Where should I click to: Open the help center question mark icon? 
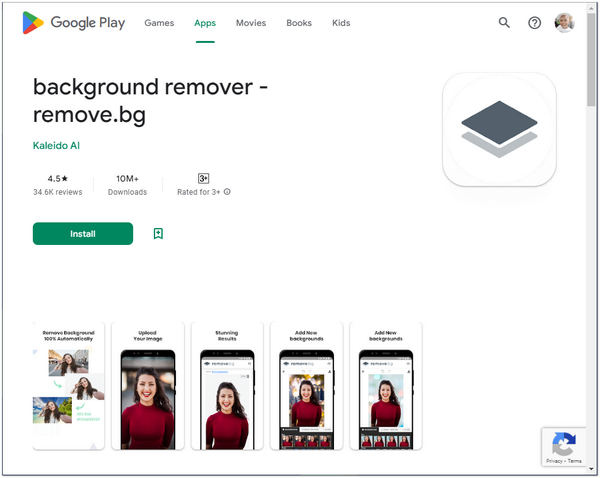535,23
